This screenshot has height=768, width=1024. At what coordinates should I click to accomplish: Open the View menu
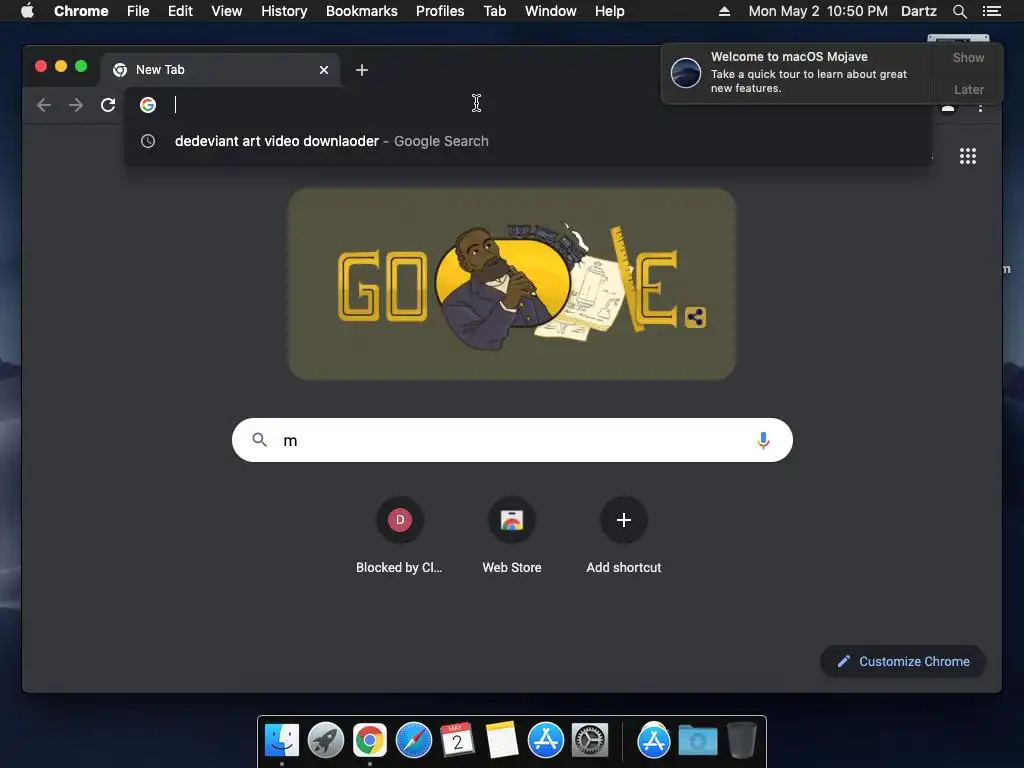(x=227, y=11)
